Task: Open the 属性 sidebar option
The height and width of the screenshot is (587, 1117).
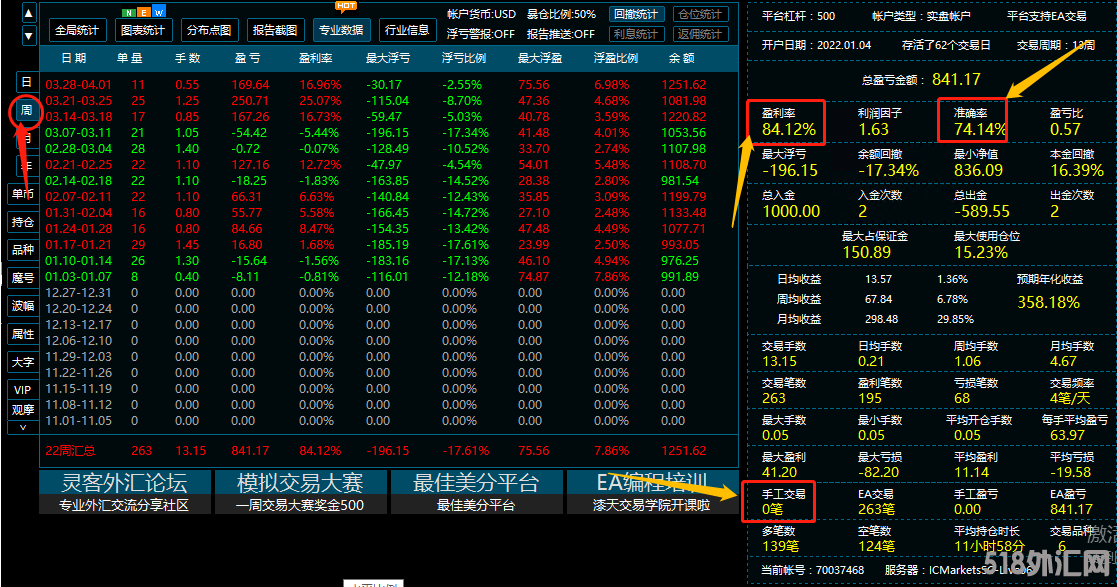Action: point(23,333)
